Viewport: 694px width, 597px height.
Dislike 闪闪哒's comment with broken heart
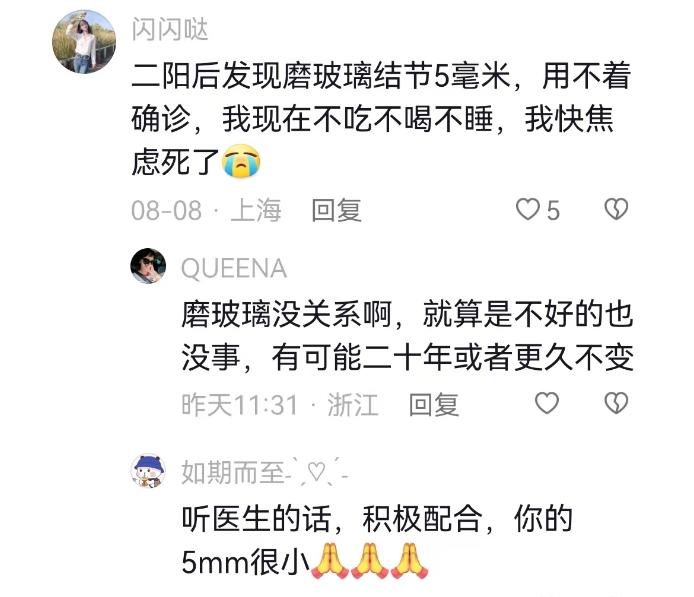pyautogui.click(x=616, y=209)
